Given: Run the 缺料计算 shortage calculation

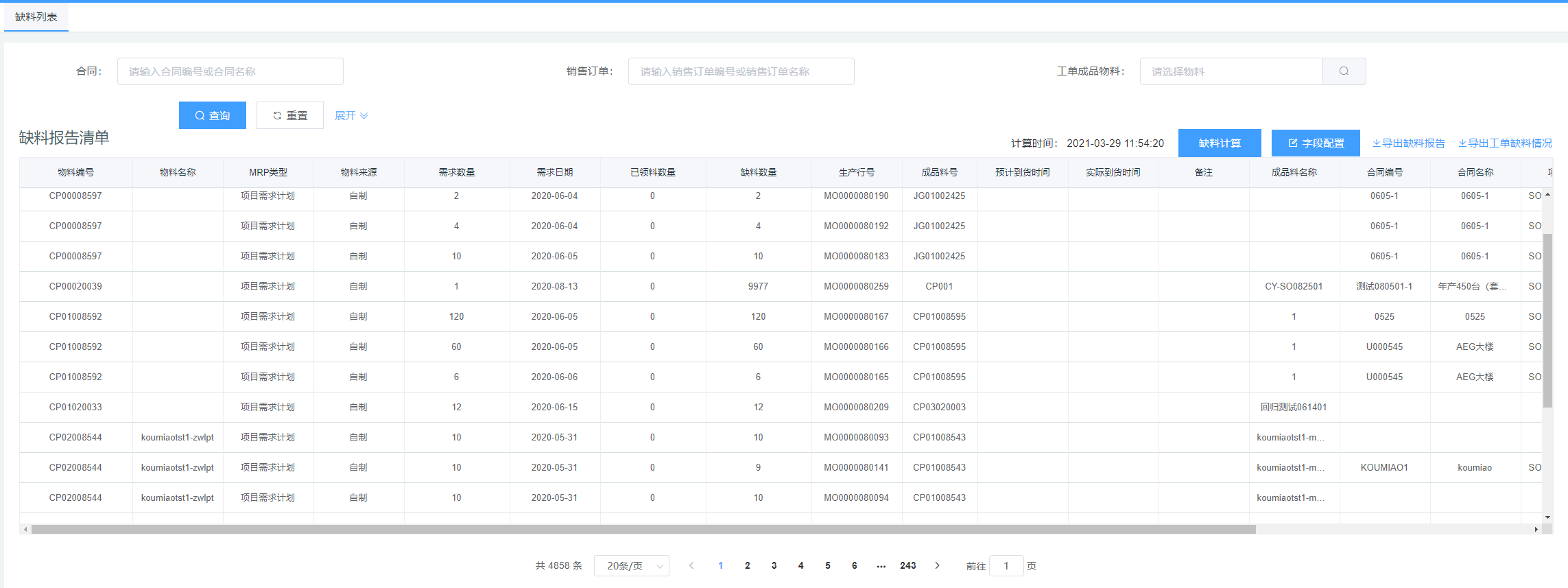Looking at the screenshot, I should [1220, 143].
